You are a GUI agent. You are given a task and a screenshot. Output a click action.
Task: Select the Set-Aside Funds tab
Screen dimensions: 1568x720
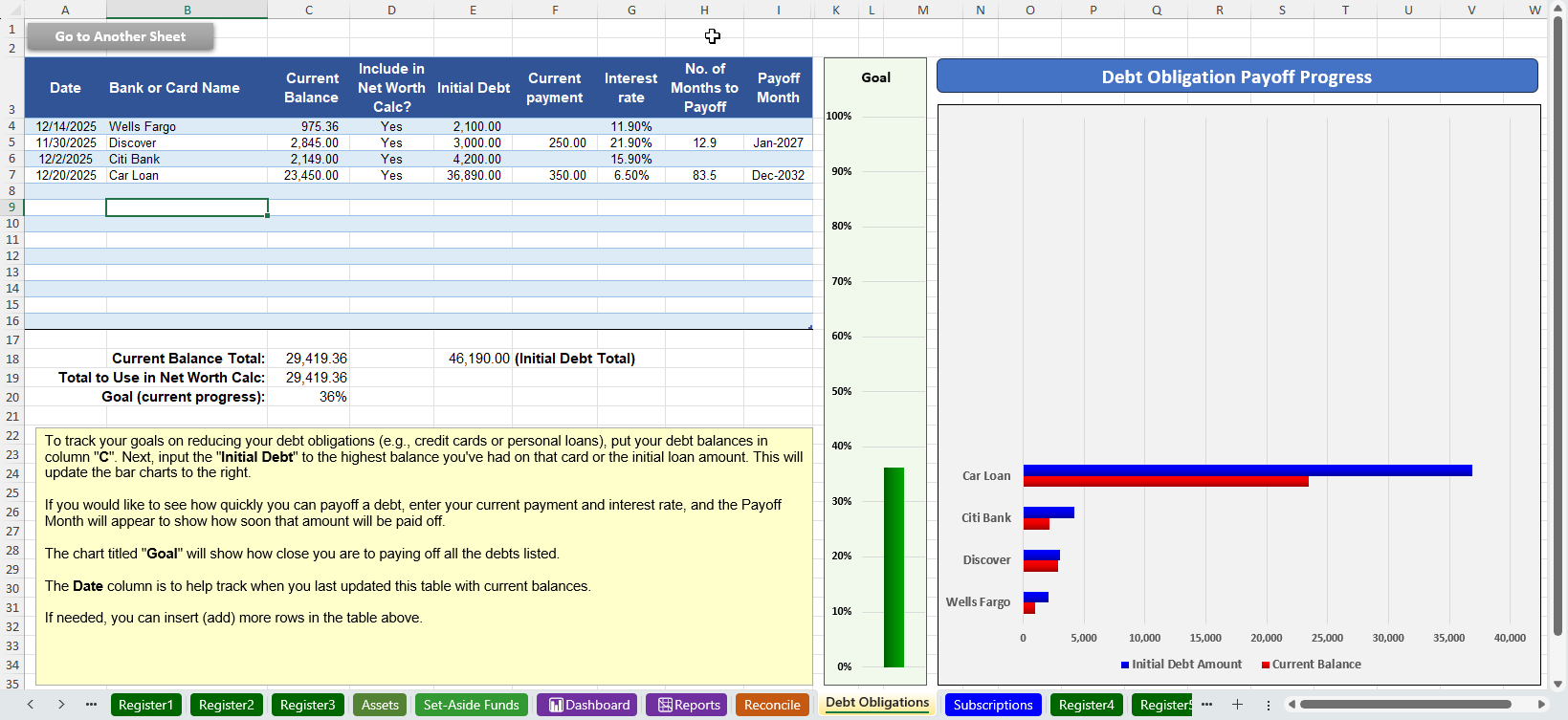471,705
